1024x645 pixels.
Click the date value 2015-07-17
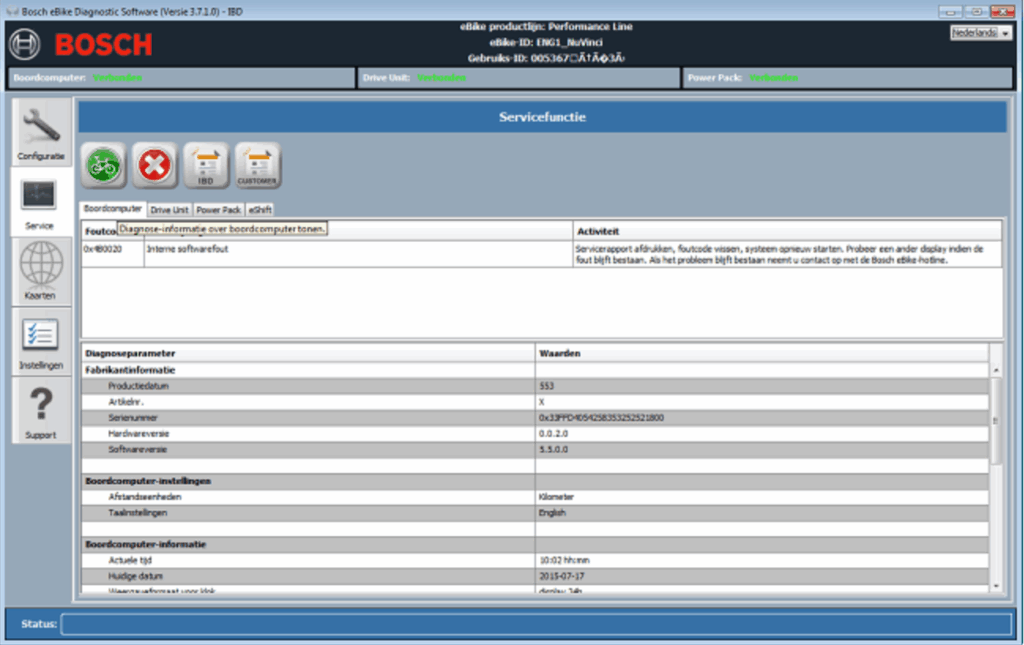[562, 576]
